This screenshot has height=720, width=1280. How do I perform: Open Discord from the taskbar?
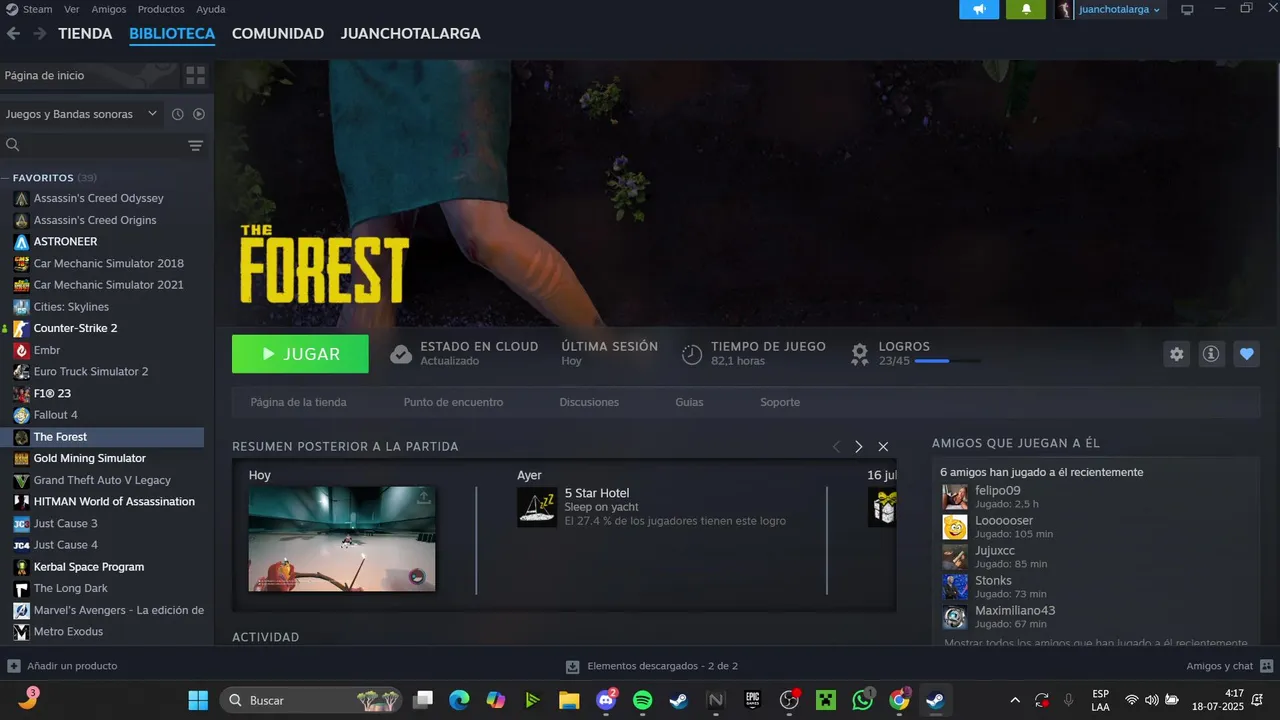[605, 700]
